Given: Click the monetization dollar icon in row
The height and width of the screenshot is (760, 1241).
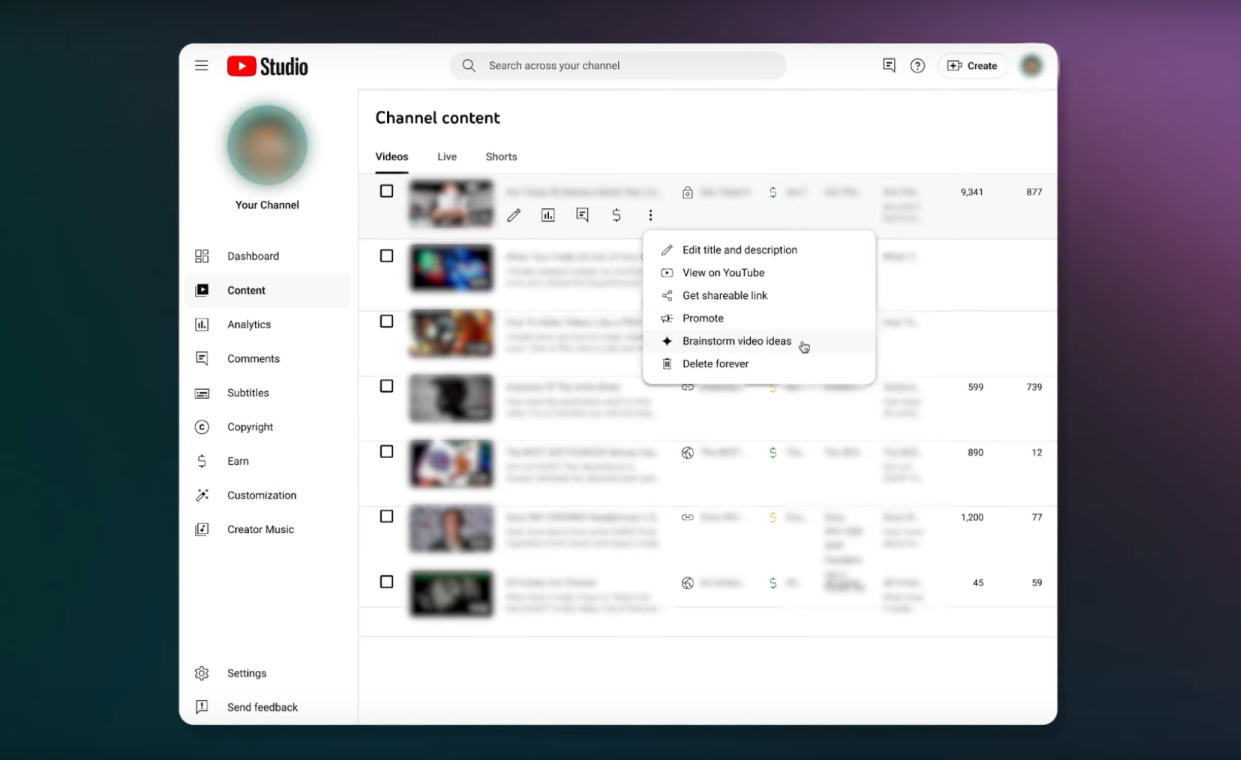Looking at the screenshot, I should tap(616, 215).
